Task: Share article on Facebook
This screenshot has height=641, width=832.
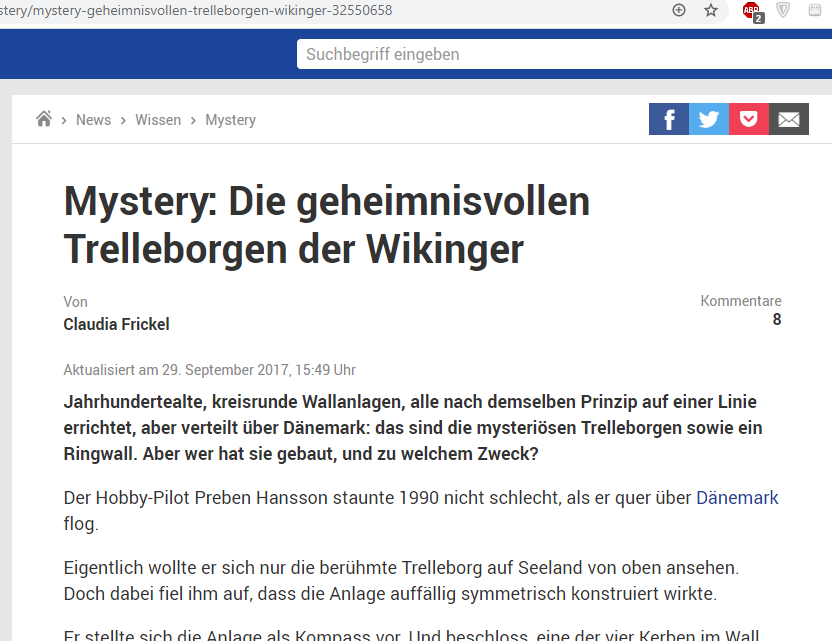Action: pos(669,120)
